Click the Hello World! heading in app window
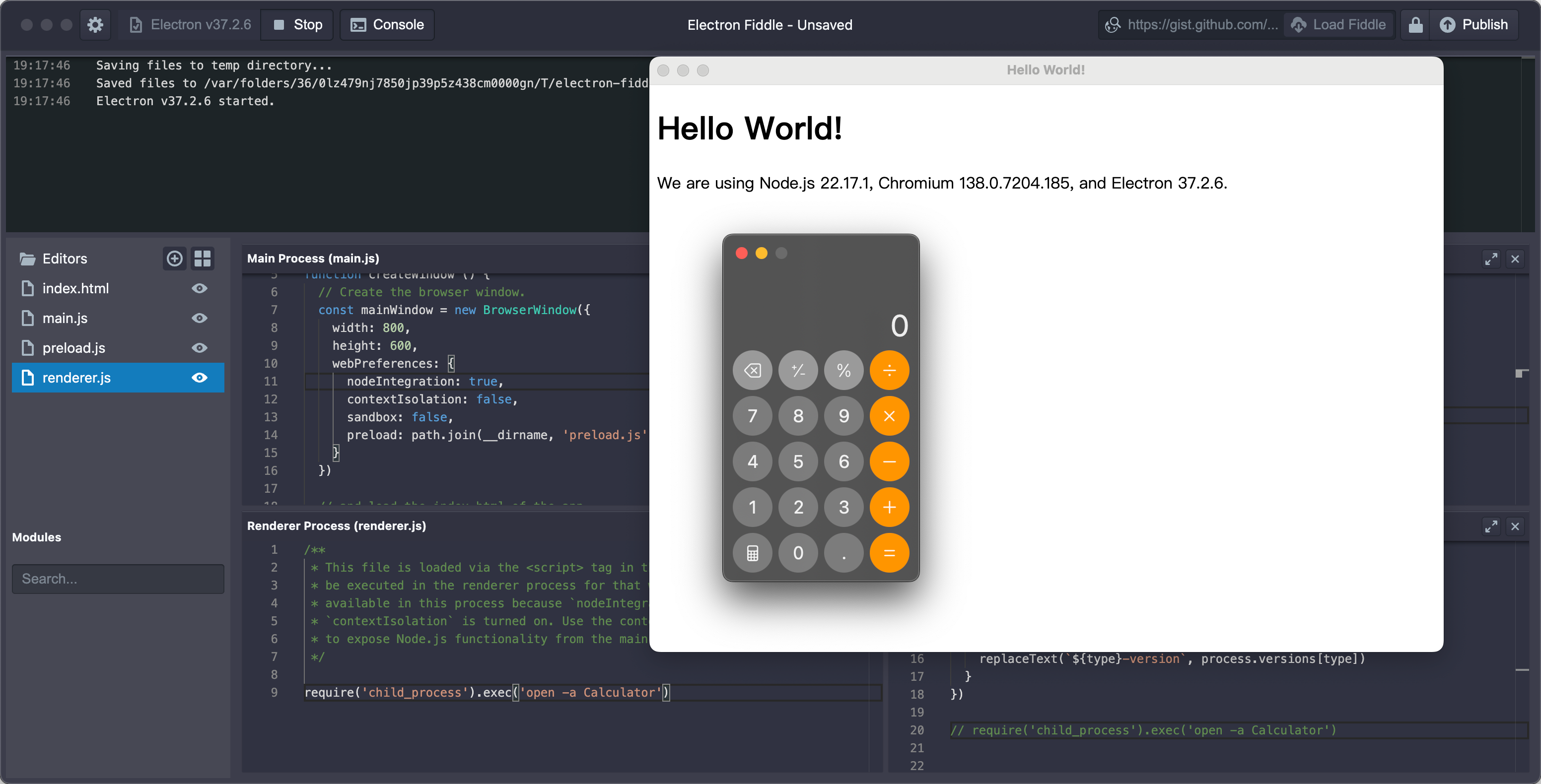The width and height of the screenshot is (1541, 784). [x=750, y=128]
